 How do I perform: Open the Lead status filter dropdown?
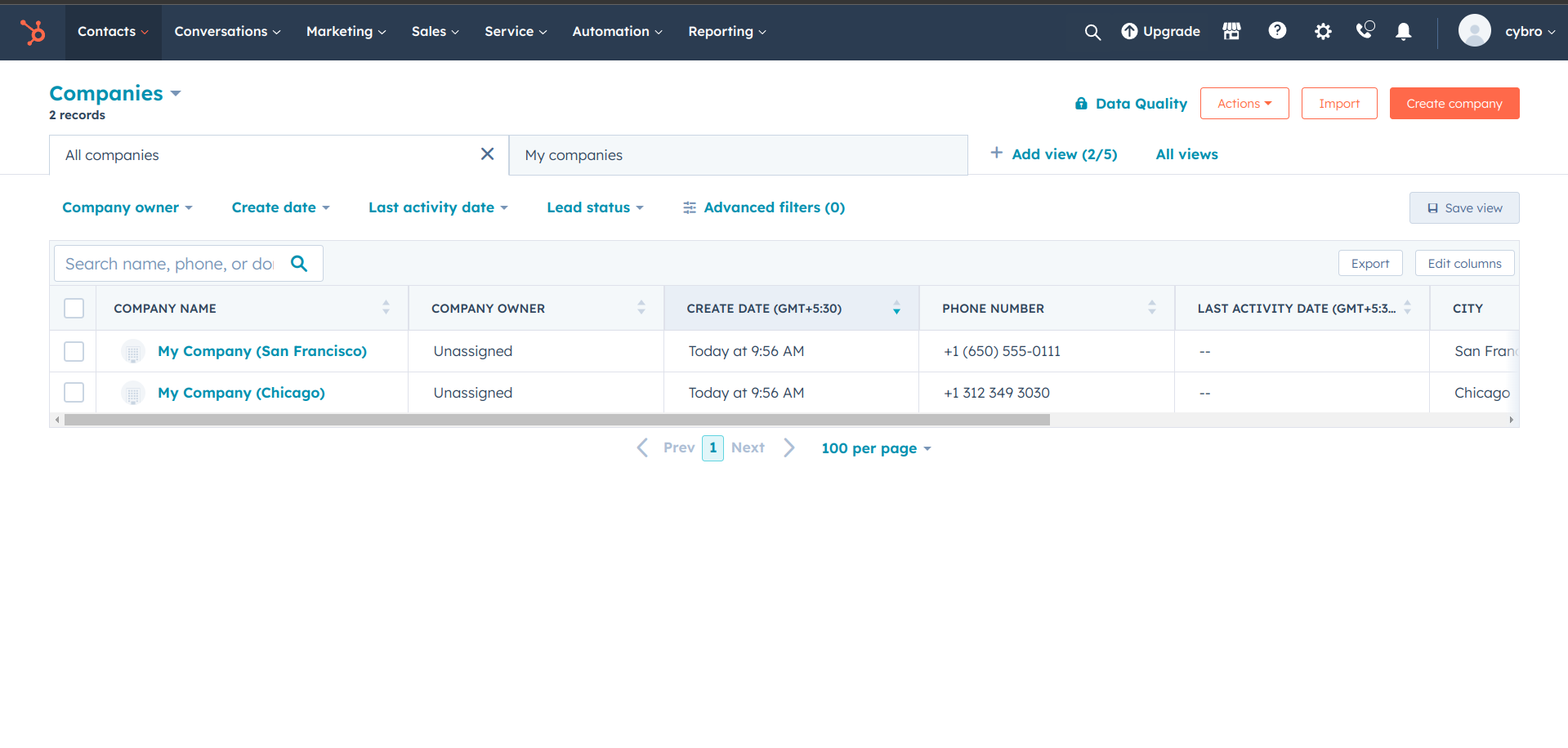595,207
